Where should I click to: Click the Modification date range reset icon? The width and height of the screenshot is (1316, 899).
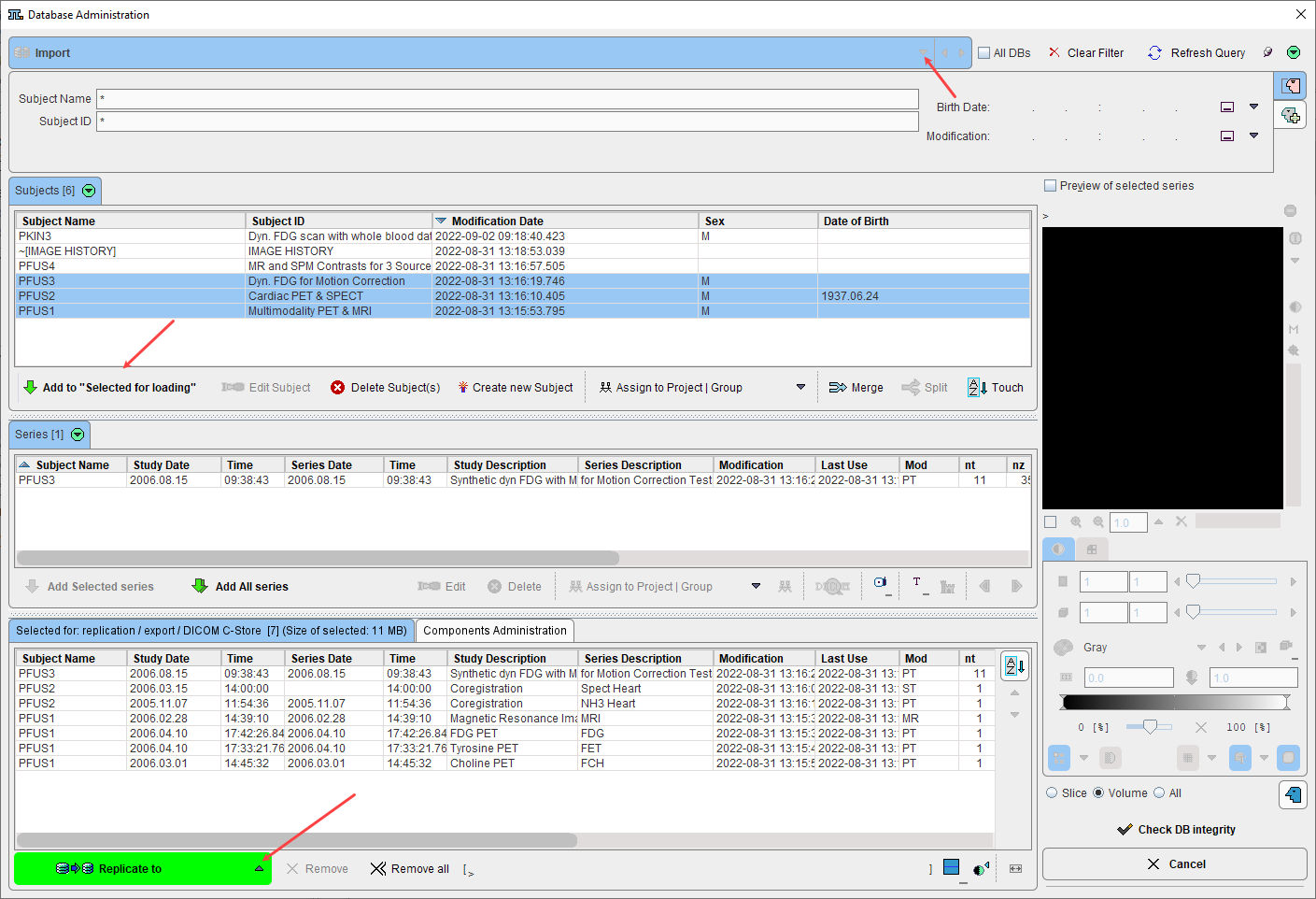pos(1227,136)
